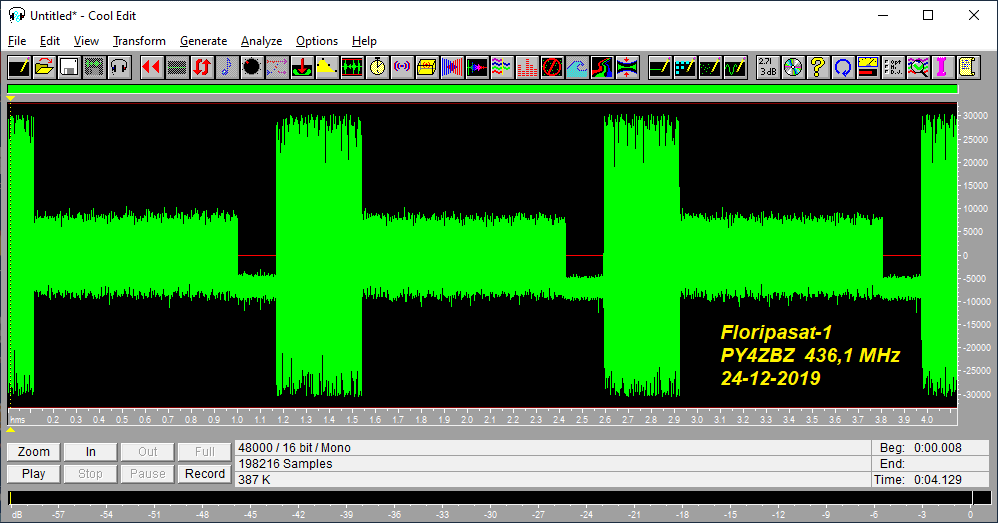Click the CD disc icon in toolbar
998x523 pixels.
pyautogui.click(x=792, y=67)
